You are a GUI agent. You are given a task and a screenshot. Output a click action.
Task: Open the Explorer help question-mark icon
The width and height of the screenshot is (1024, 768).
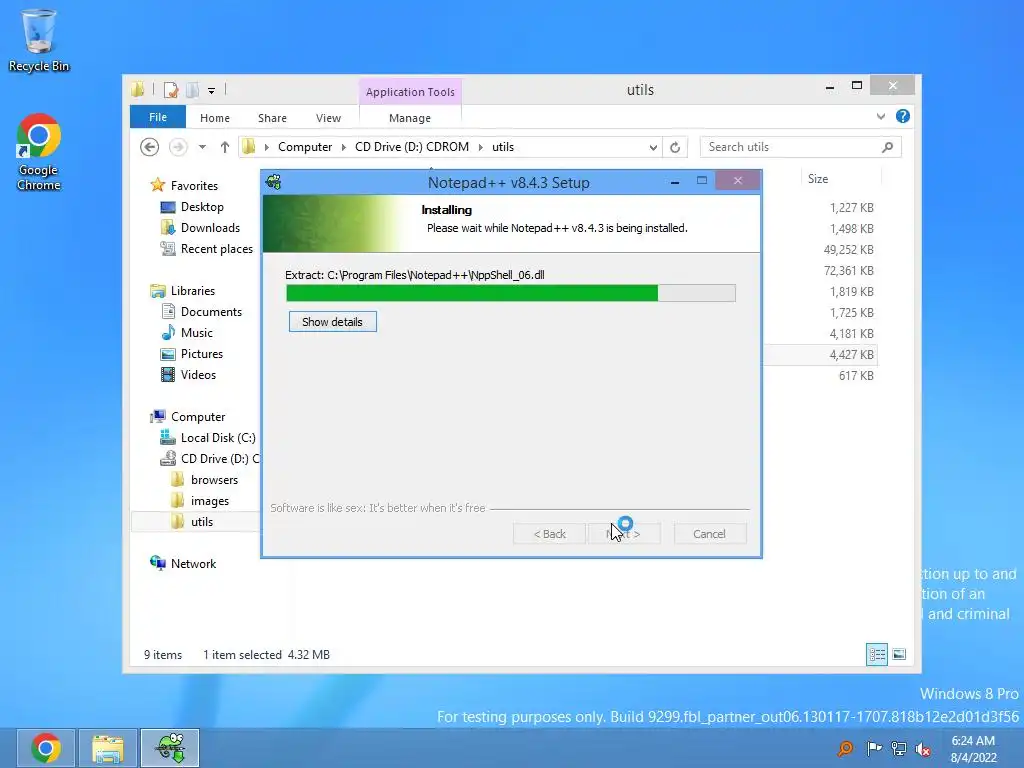pos(903,116)
